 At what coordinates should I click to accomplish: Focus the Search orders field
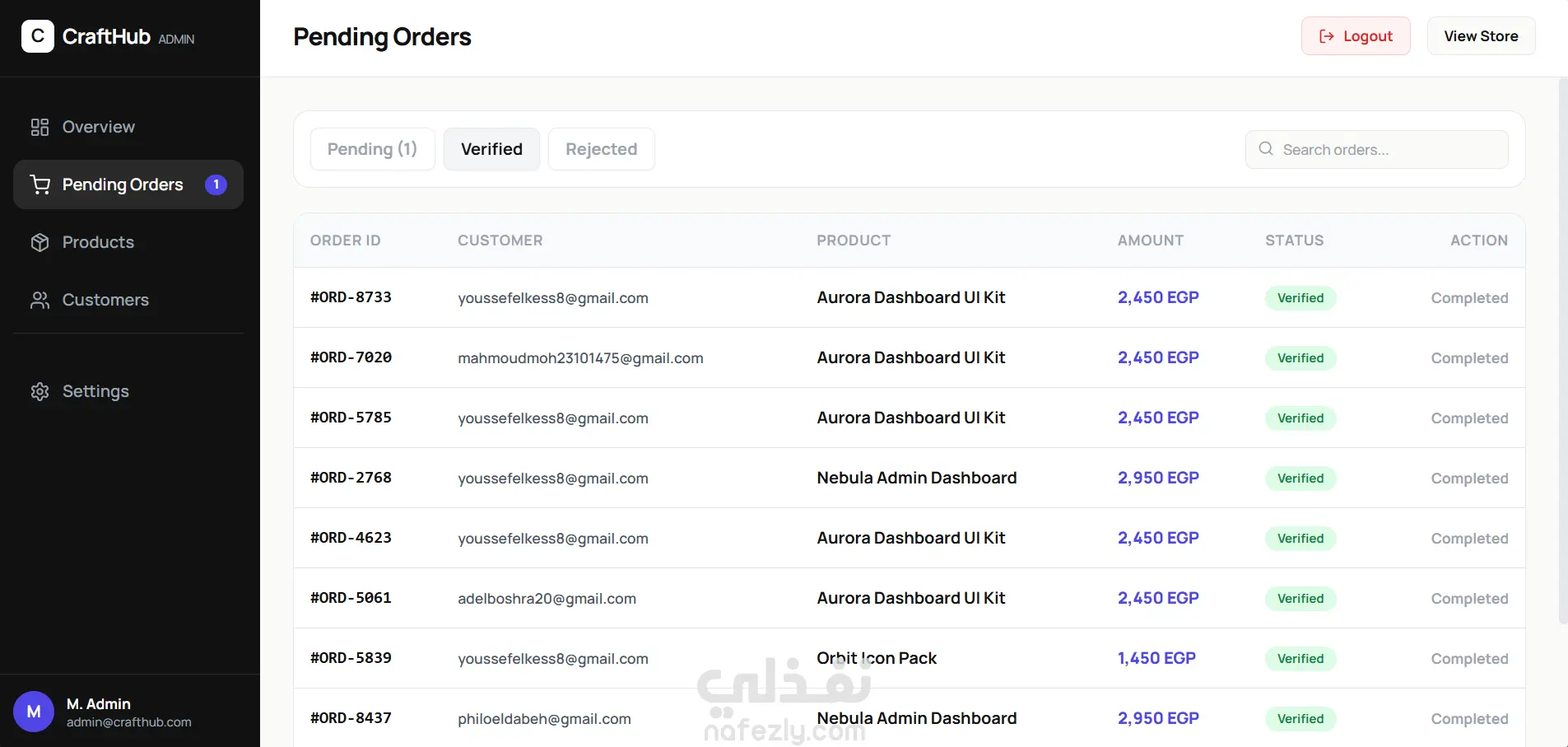[1377, 149]
